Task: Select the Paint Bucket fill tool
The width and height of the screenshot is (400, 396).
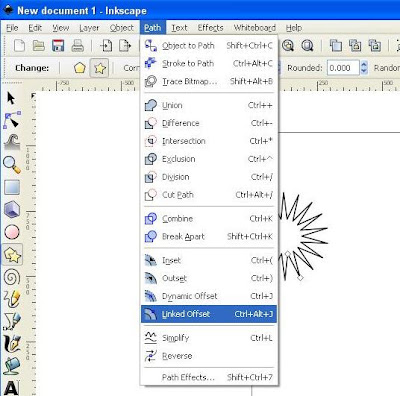Action: 12,366
